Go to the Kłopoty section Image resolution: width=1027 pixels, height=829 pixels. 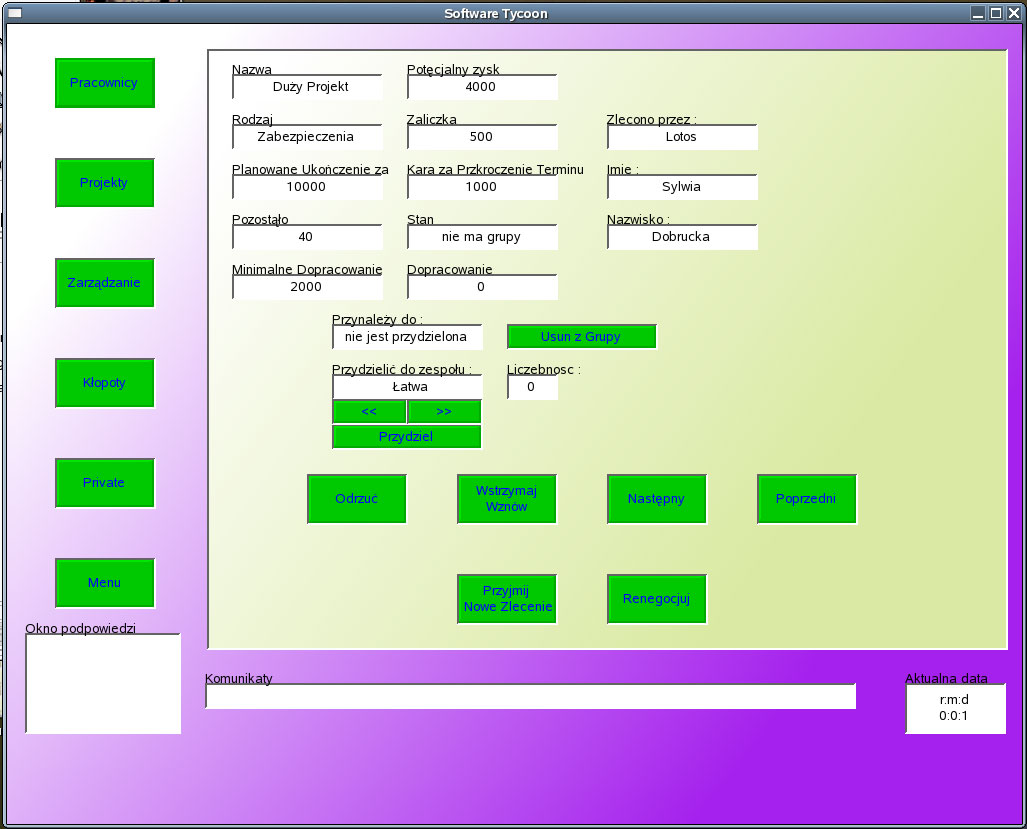tap(104, 383)
